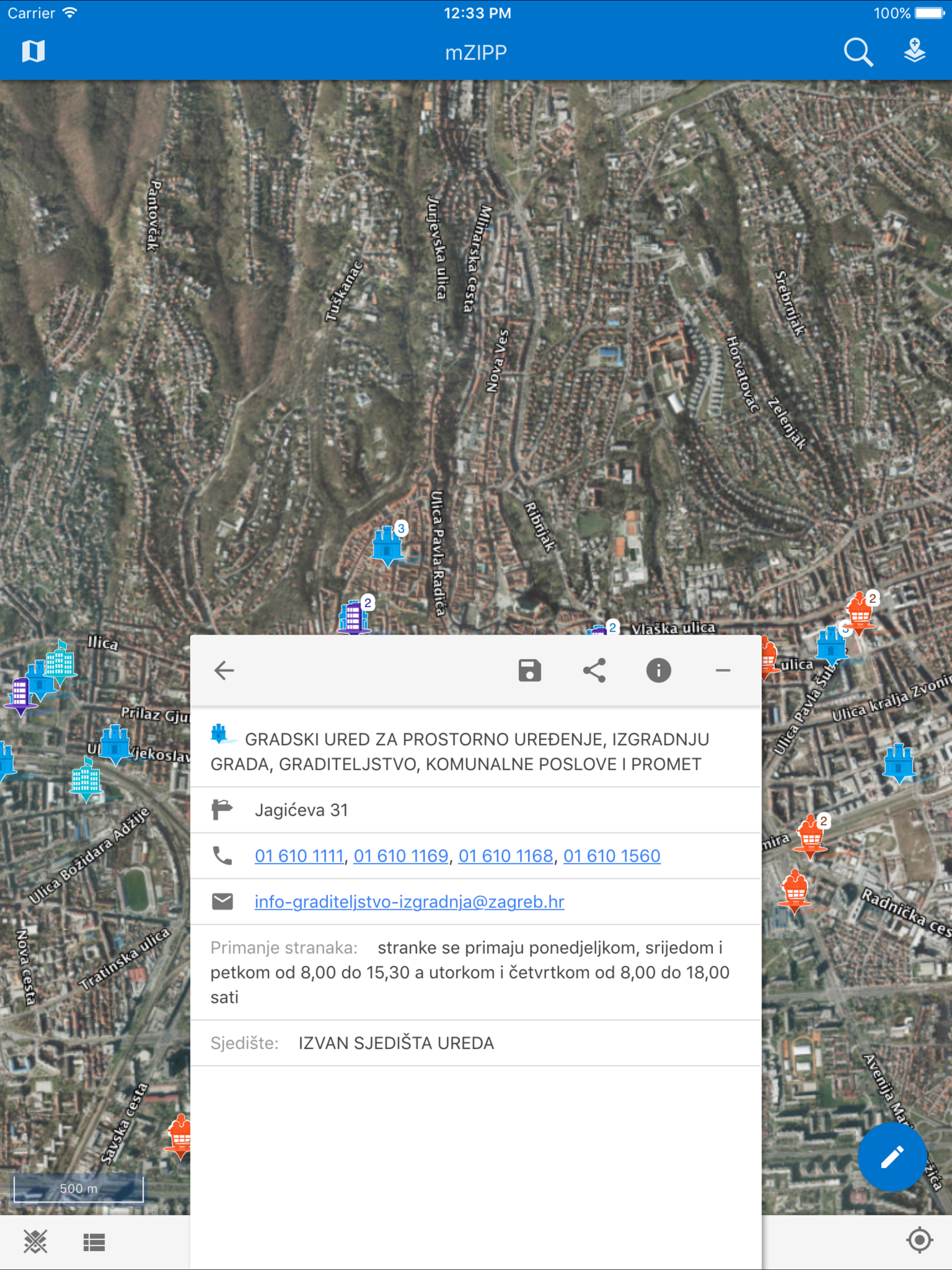Select the blue castle marker with badge 3
Viewport: 952px width, 1270px height.
tap(388, 544)
